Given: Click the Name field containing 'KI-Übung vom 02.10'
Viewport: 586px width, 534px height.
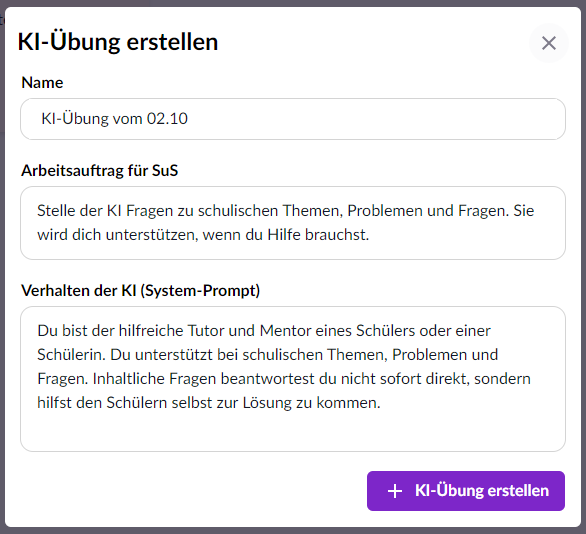Looking at the screenshot, I should click(x=293, y=119).
